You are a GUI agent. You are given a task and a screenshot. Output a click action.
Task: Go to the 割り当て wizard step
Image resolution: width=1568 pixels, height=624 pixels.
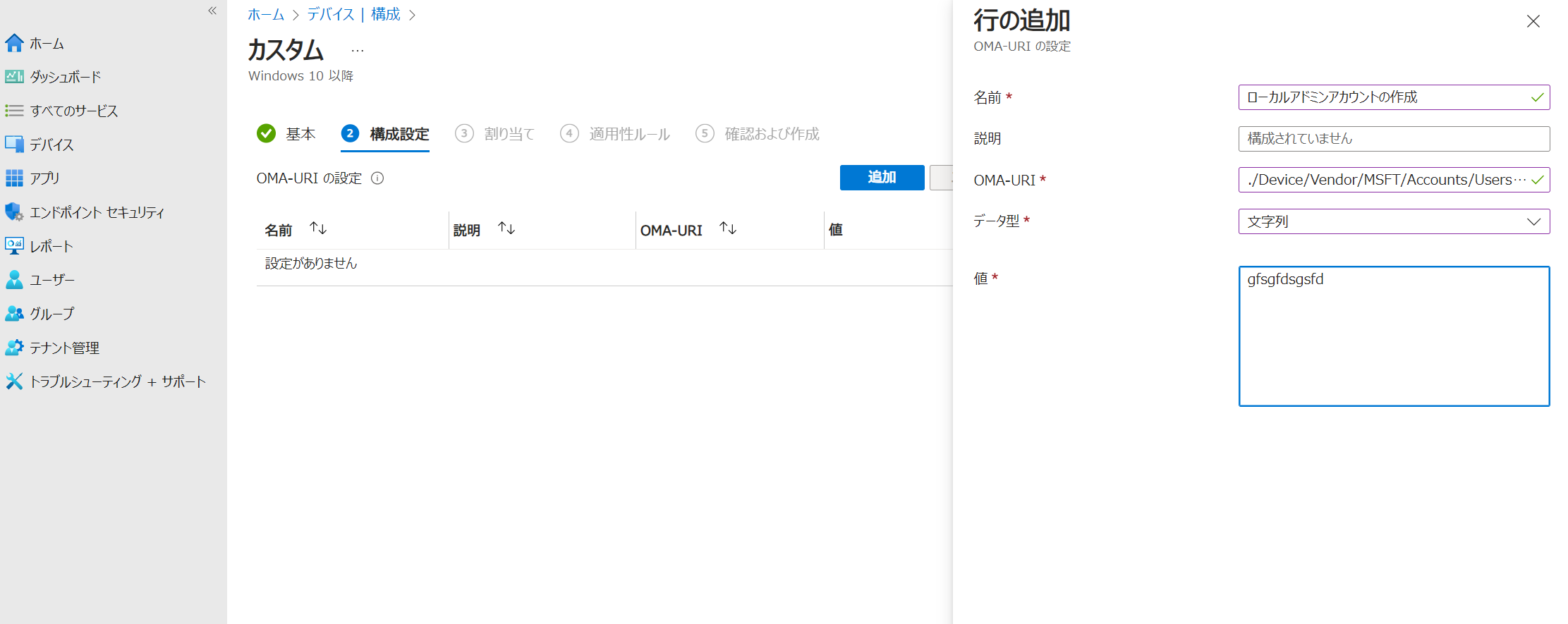tap(495, 133)
